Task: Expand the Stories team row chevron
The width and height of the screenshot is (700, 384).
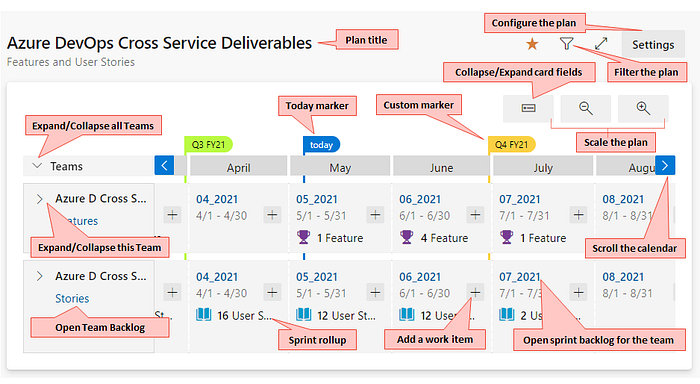Action: point(39,276)
